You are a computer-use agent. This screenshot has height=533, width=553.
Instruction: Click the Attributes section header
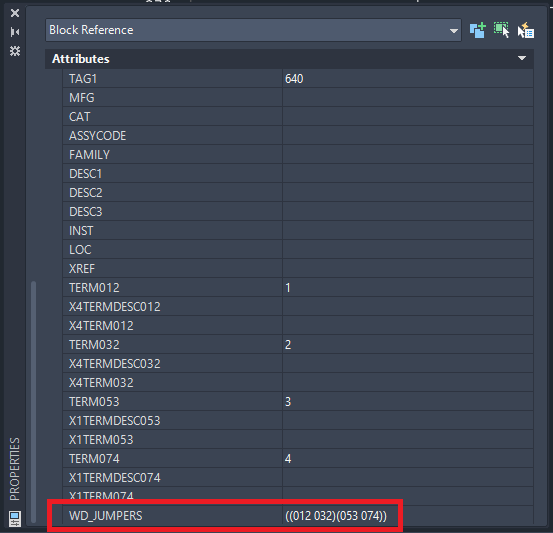click(289, 59)
